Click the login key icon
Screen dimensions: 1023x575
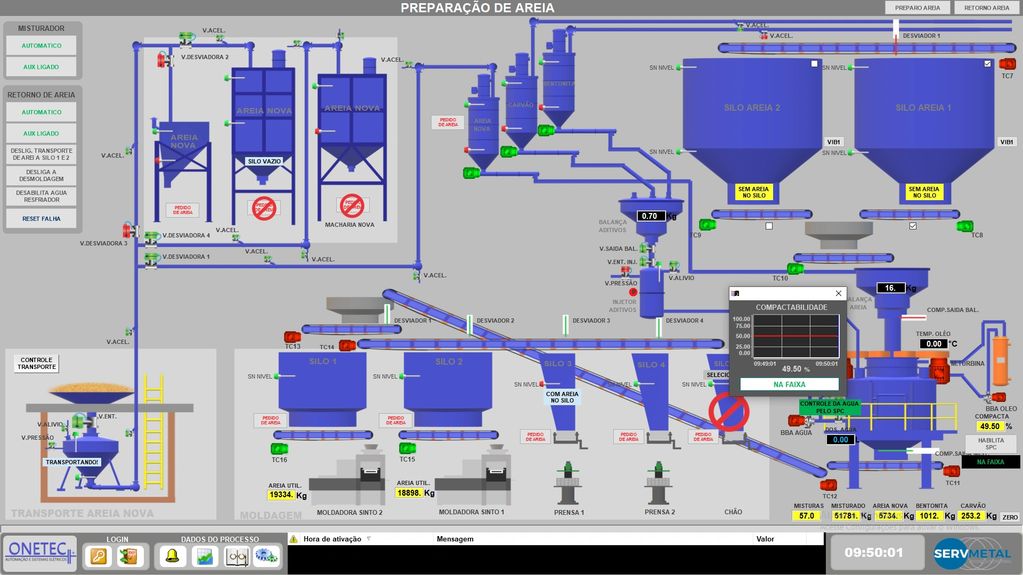click(x=98, y=556)
